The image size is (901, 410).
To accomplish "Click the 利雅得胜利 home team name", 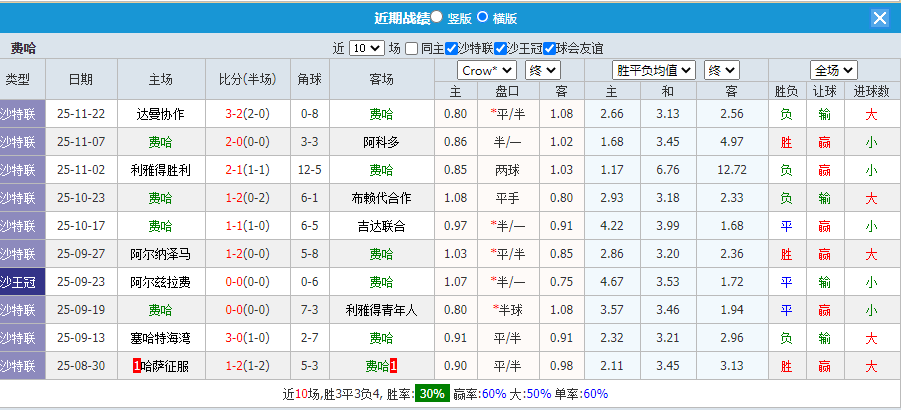I will pyautogui.click(x=160, y=170).
